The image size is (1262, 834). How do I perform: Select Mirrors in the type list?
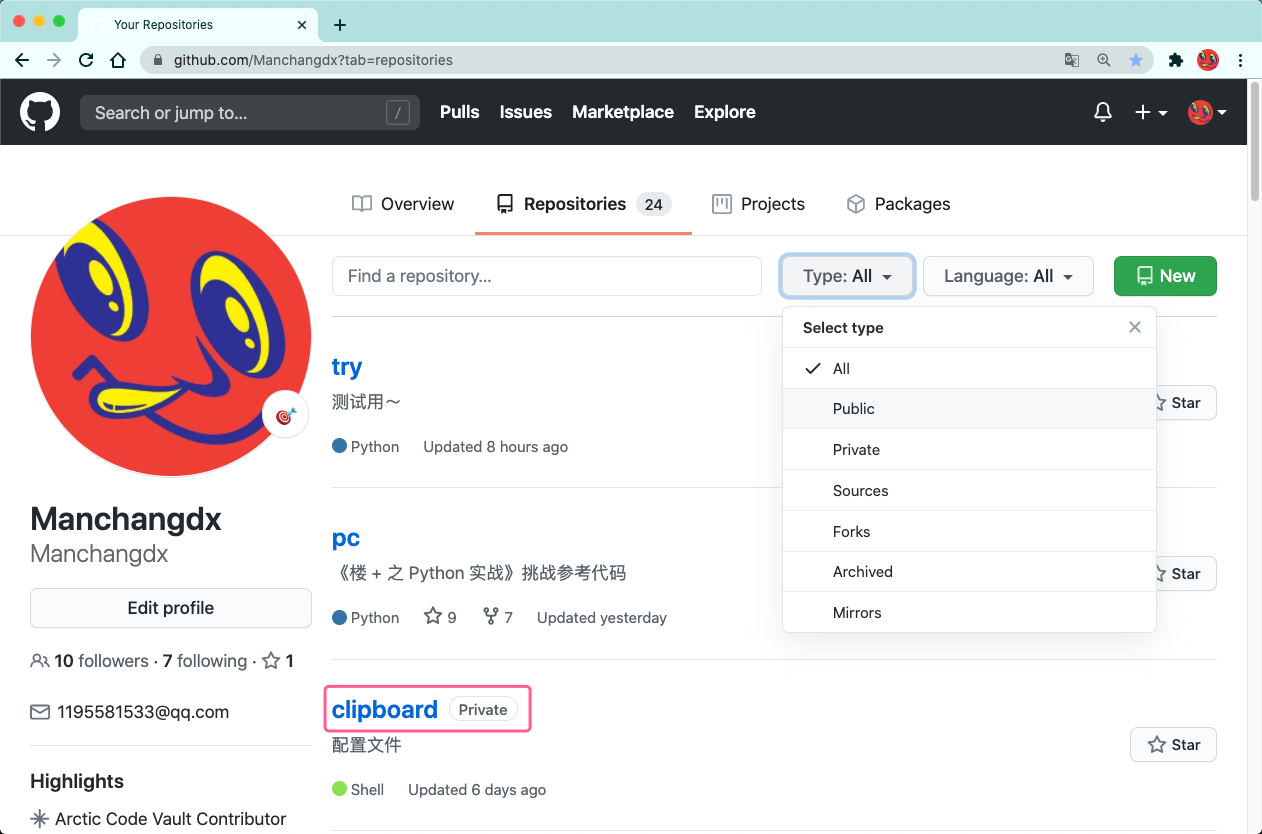[x=969, y=613]
